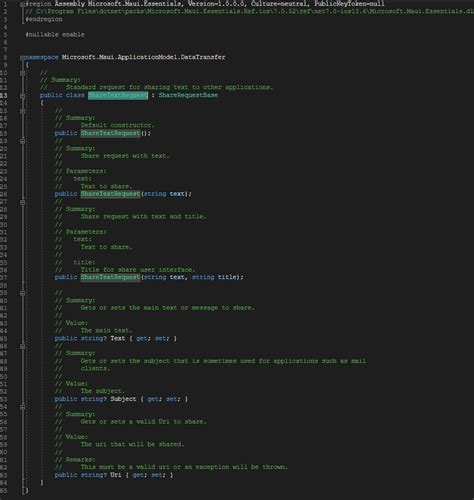Collapse the 'main text or message' comment block
Image resolution: width=474 pixels, height=500 pixels.
coord(22,293)
